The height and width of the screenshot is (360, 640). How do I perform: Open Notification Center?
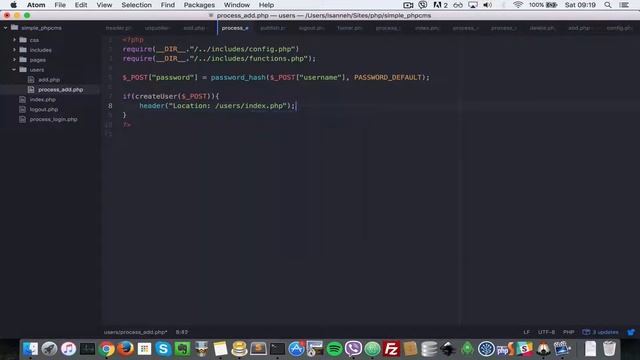624,5
